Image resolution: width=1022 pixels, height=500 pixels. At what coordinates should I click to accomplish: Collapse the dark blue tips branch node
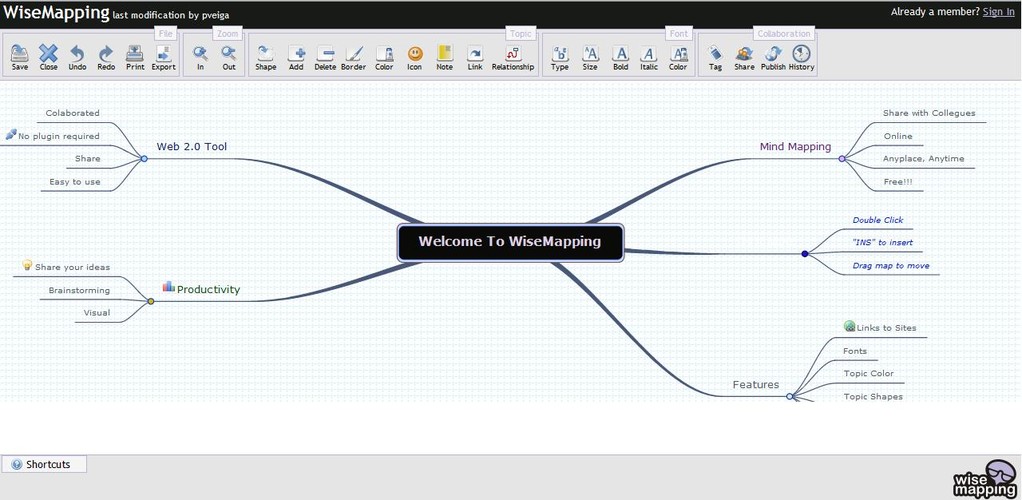[x=805, y=254]
